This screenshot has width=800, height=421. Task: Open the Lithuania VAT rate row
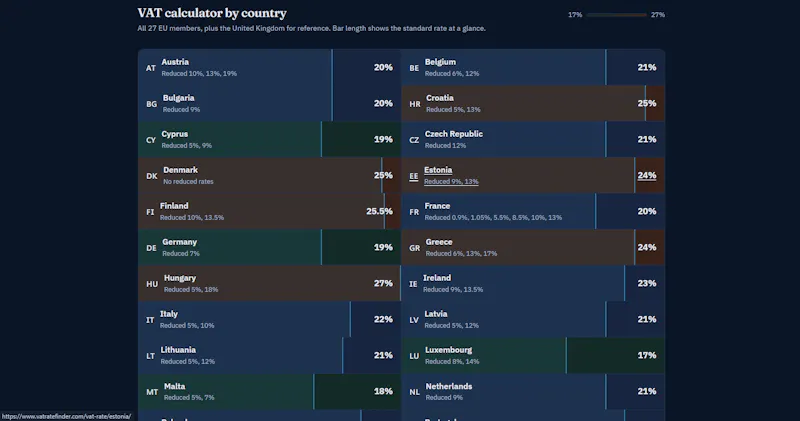click(269, 355)
